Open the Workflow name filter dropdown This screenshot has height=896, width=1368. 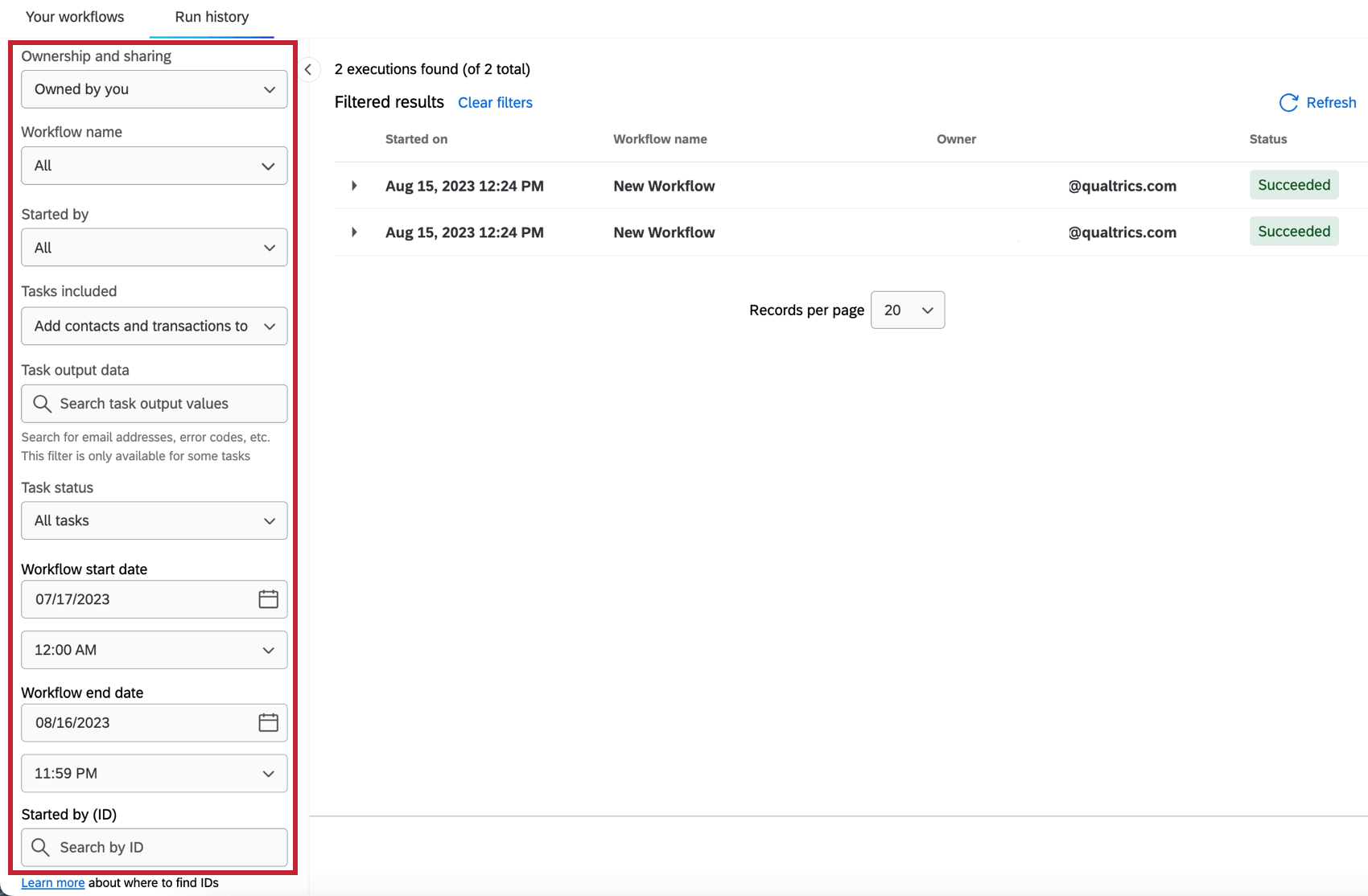[154, 166]
